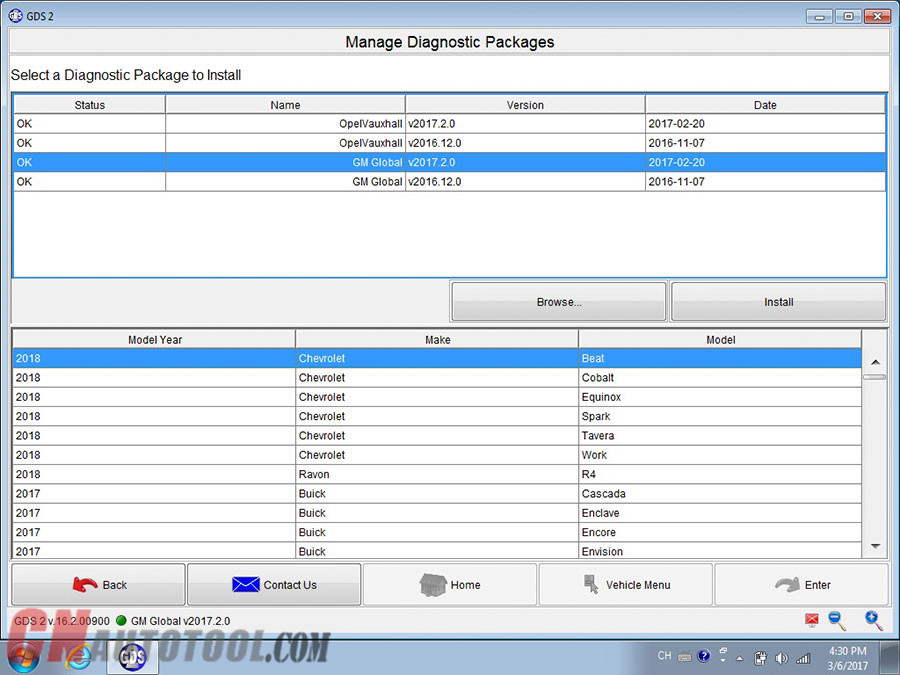Viewport: 900px width, 675px height.
Task: Open Contact Us
Action: tap(274, 584)
